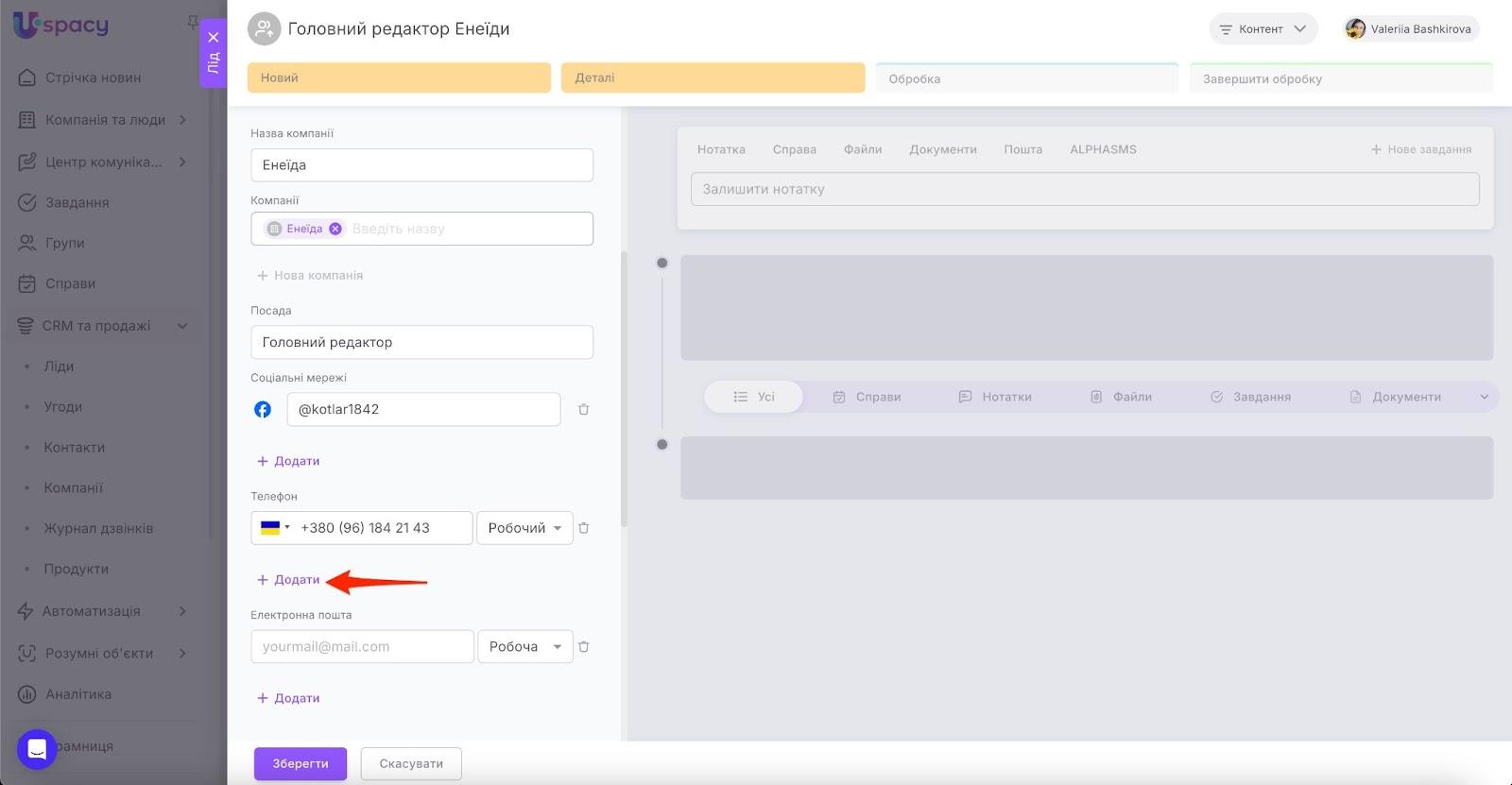1512x785 pixels.
Task: Open the chat support bubble icon
Action: coord(37,749)
